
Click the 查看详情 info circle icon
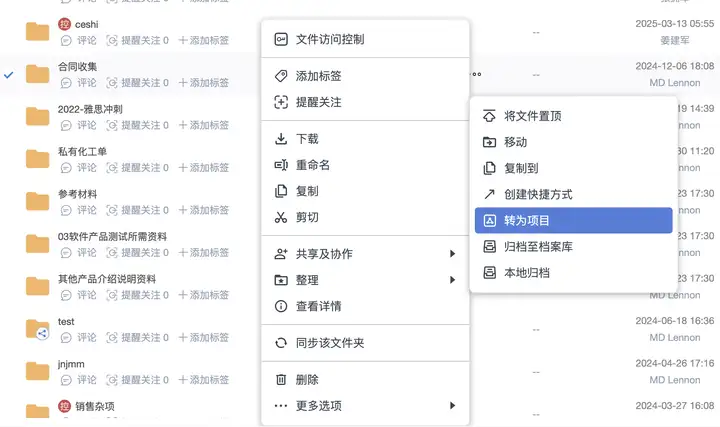[281, 306]
